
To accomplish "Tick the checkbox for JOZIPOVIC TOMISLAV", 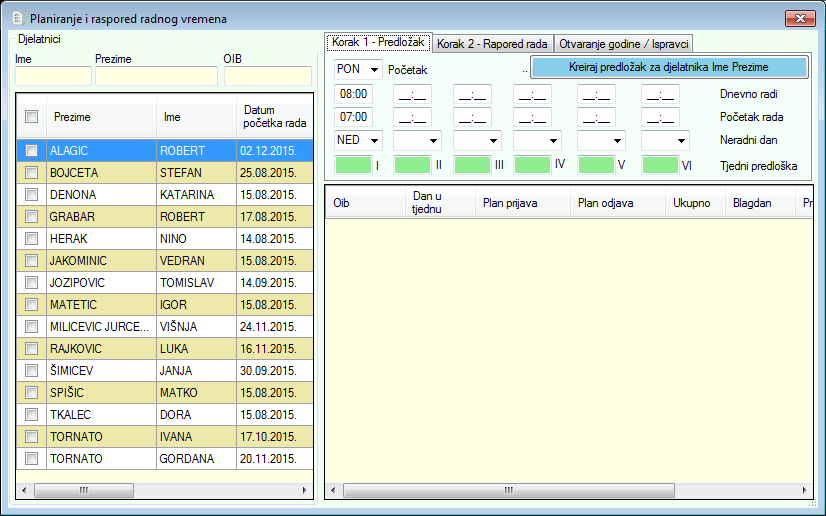I will pyautogui.click(x=32, y=283).
